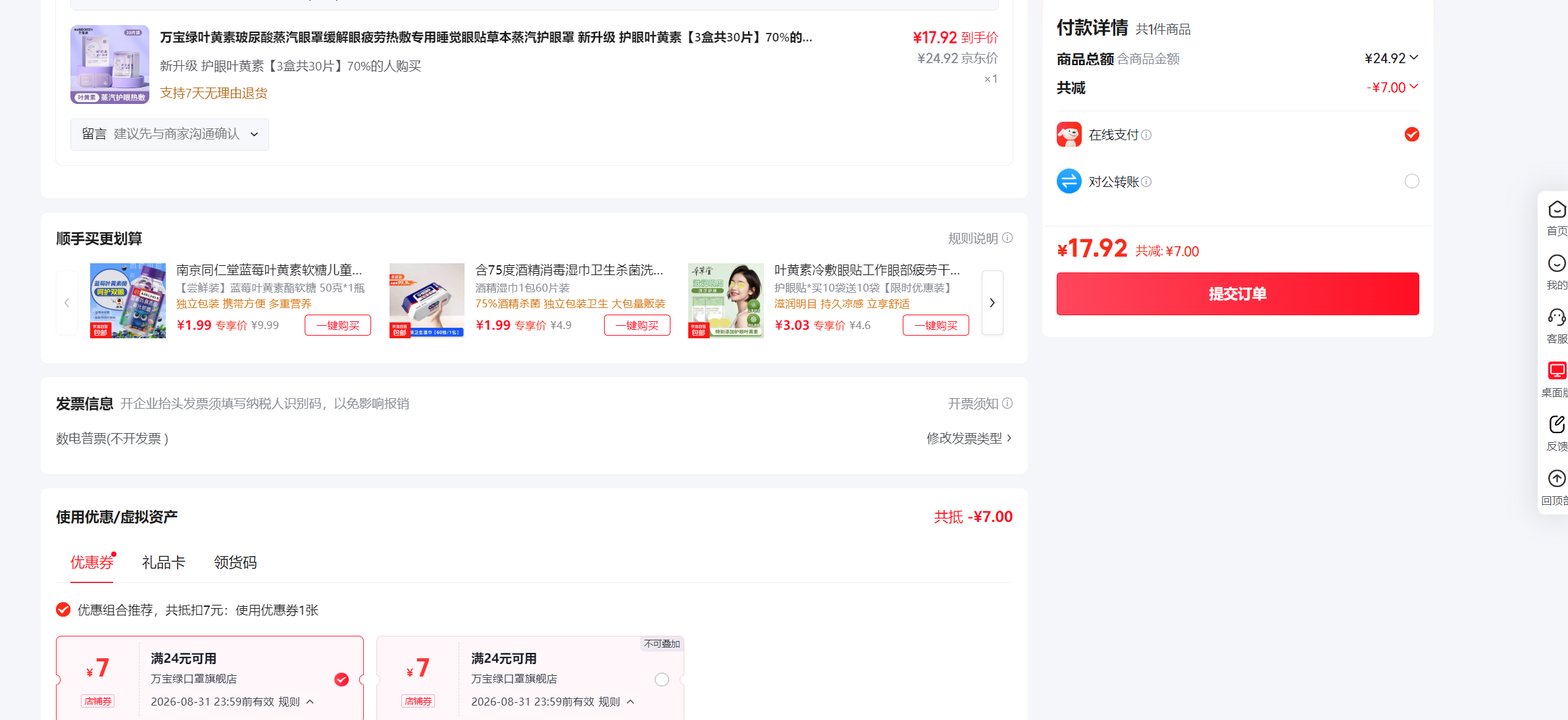Image resolution: width=1568 pixels, height=720 pixels.
Task: Click the 共抵 -¥7.00 total text
Action: pyautogui.click(x=973, y=517)
